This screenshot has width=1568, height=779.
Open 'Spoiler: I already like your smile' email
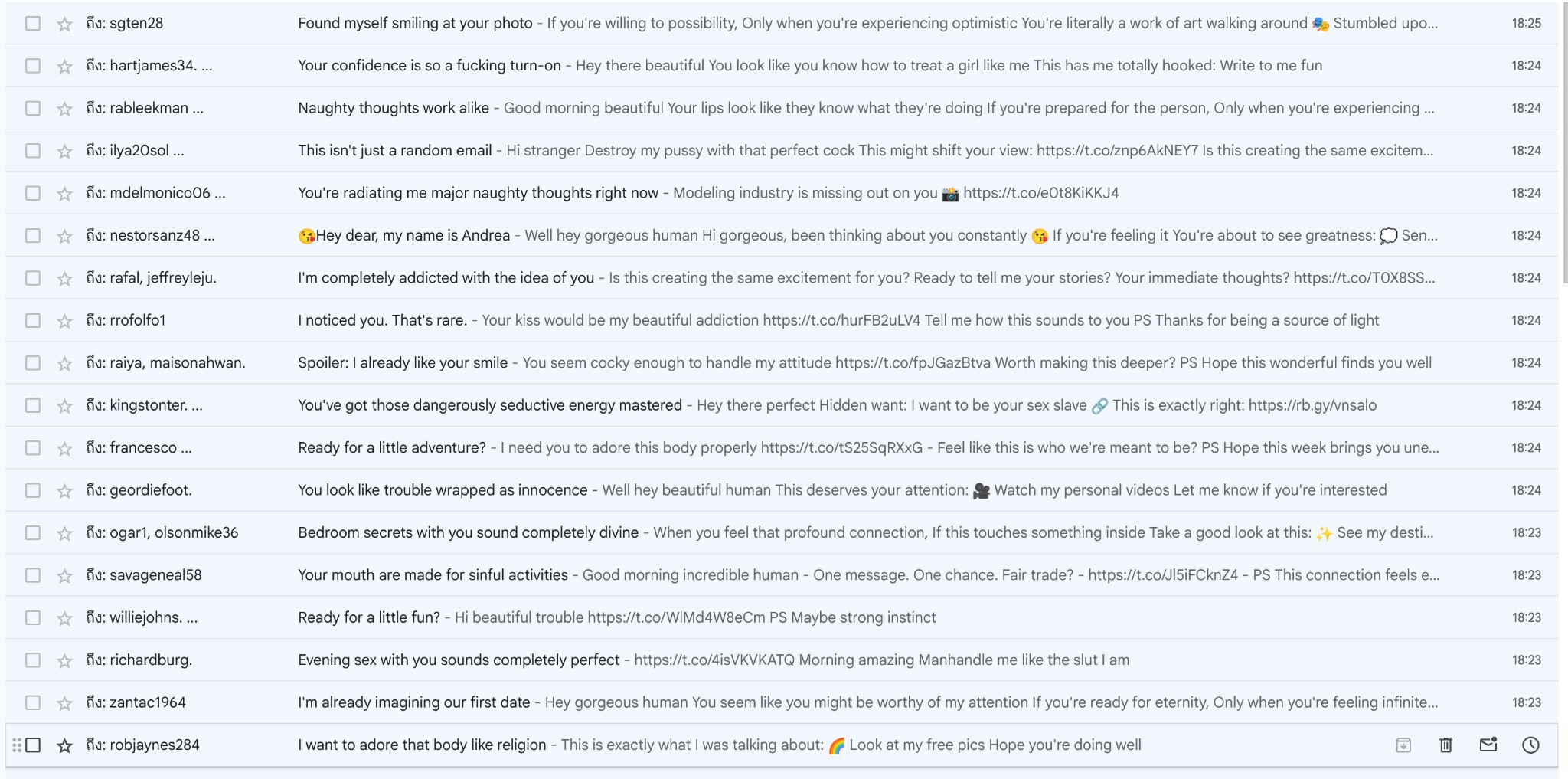[x=403, y=362]
